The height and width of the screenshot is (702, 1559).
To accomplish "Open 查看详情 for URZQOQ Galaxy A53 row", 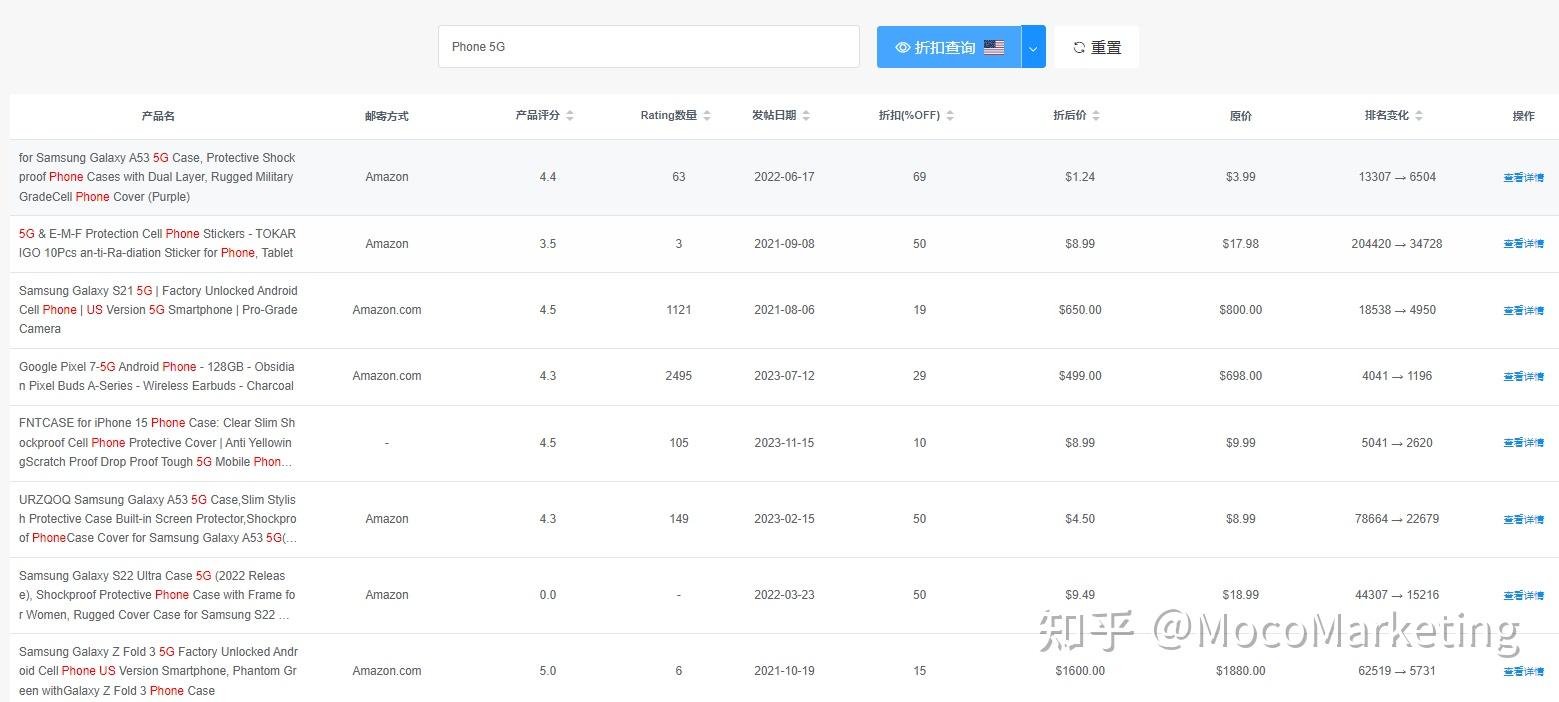I will (x=1523, y=520).
